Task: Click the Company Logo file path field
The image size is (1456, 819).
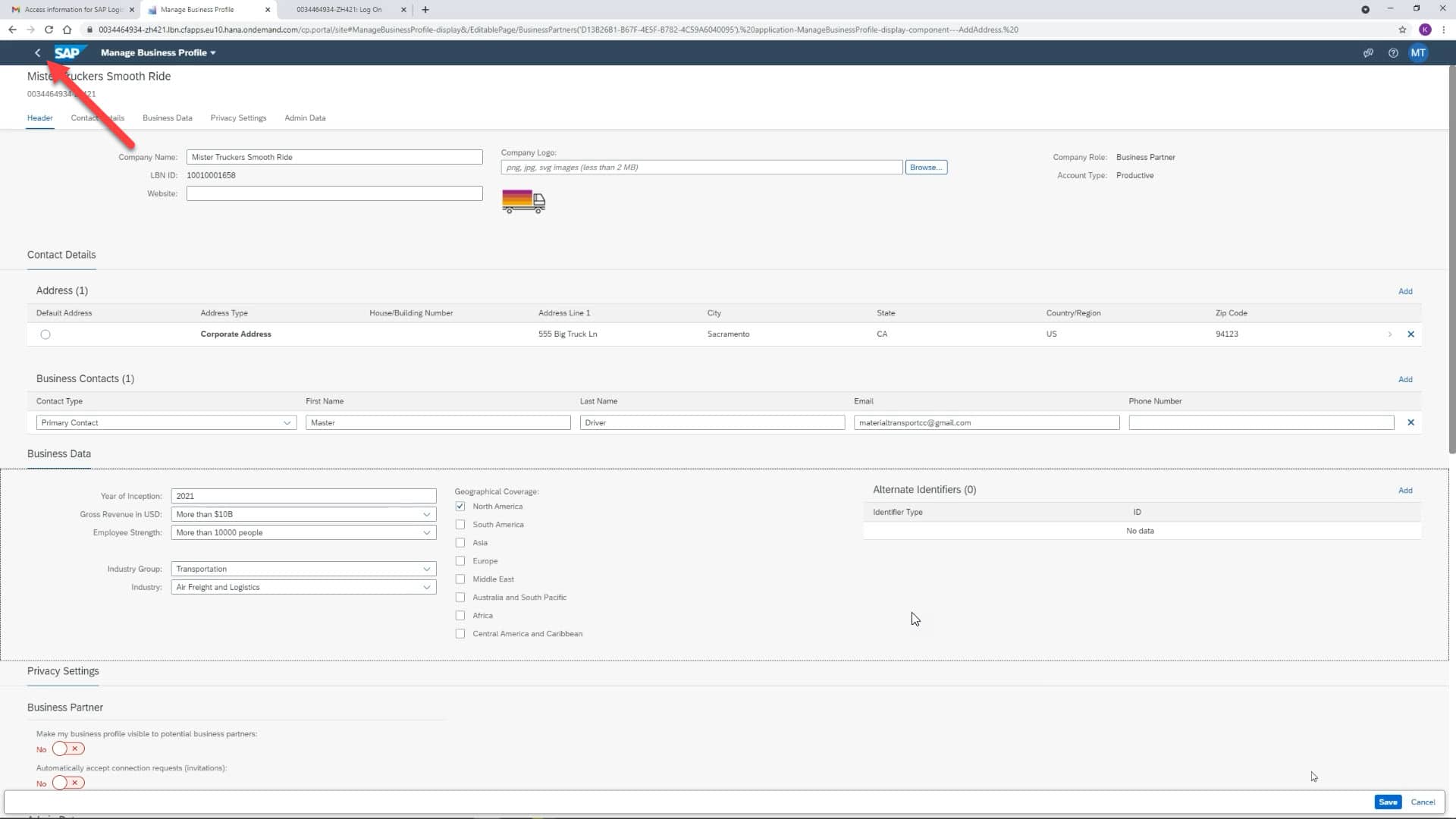Action: point(701,168)
